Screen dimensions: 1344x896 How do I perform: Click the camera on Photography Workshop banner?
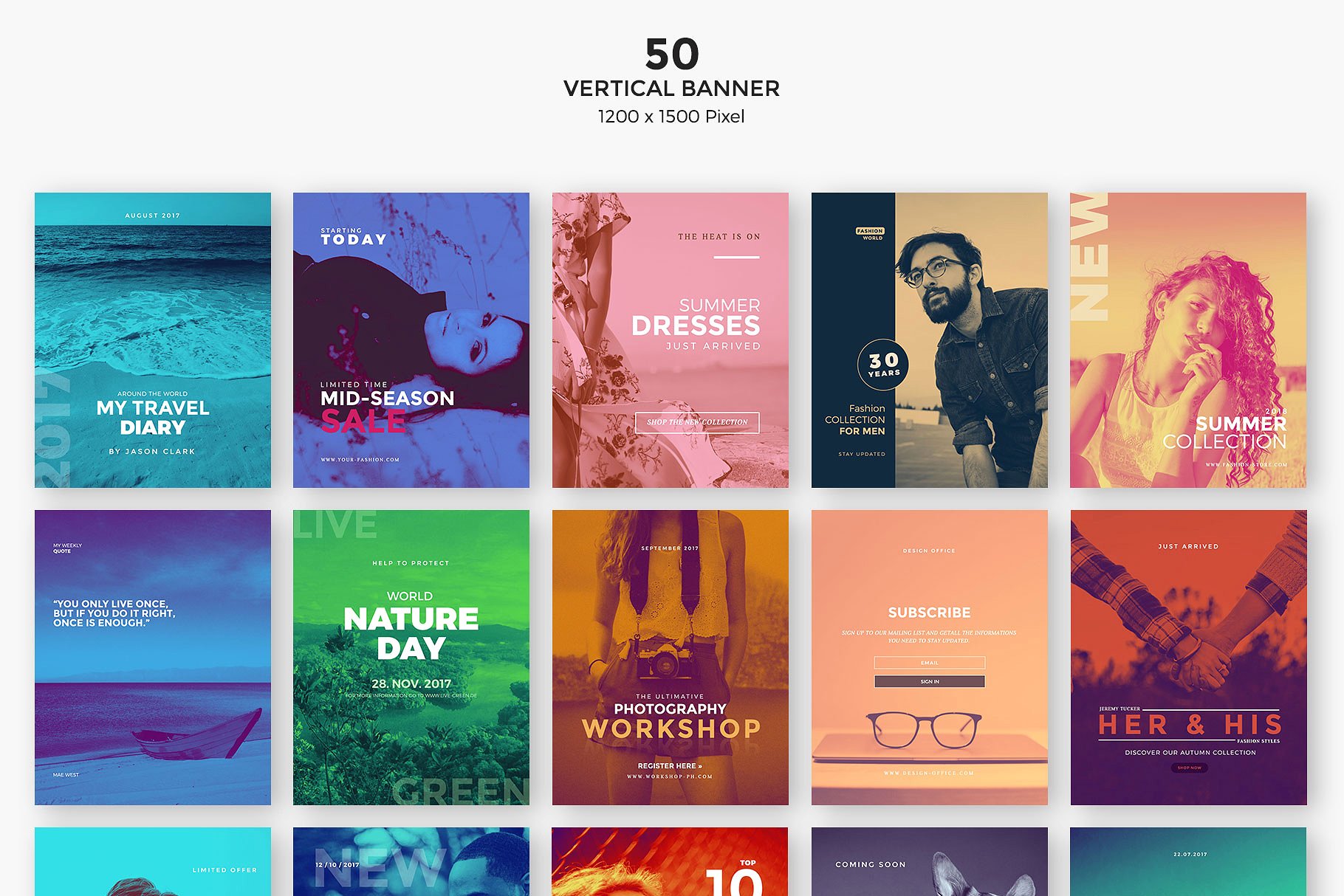pyautogui.click(x=665, y=659)
